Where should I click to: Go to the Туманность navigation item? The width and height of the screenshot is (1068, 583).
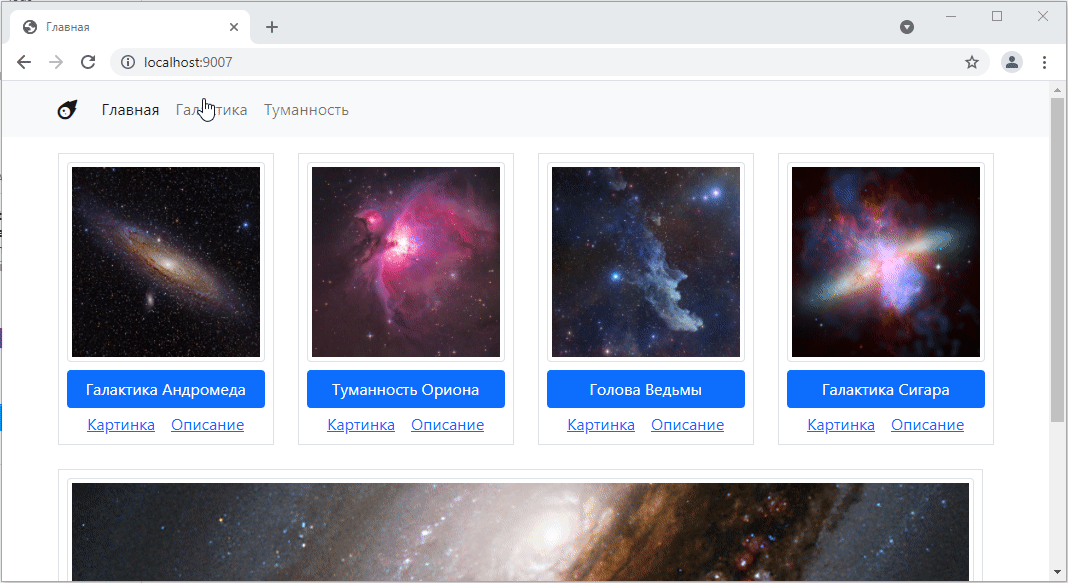[306, 110]
